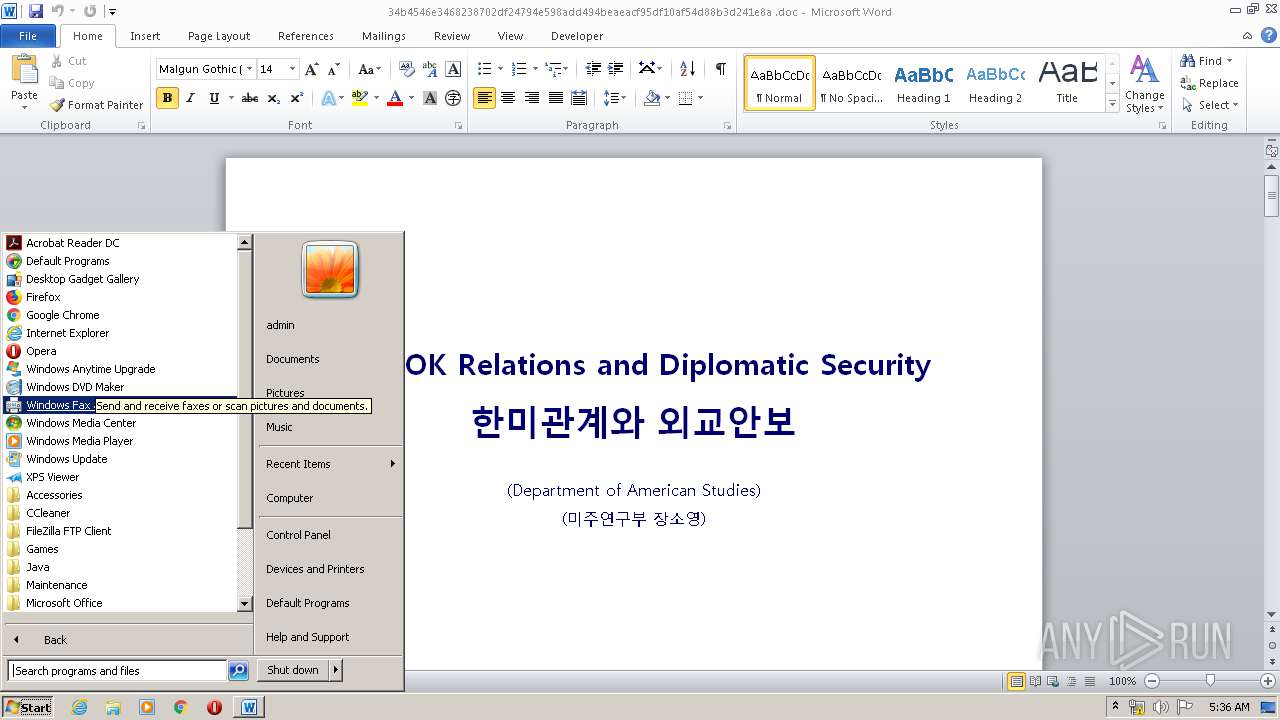
Task: Switch to the References tab
Action: (306, 36)
